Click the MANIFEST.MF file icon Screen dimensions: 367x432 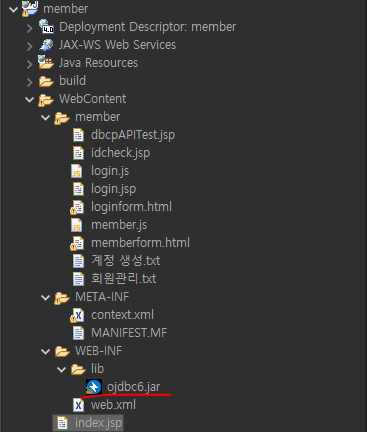coord(78,333)
